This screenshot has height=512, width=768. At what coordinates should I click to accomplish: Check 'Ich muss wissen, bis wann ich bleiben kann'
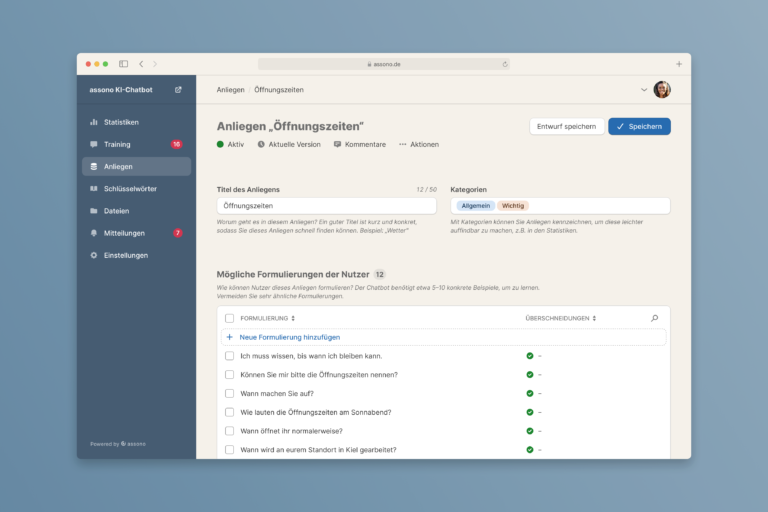[229, 356]
